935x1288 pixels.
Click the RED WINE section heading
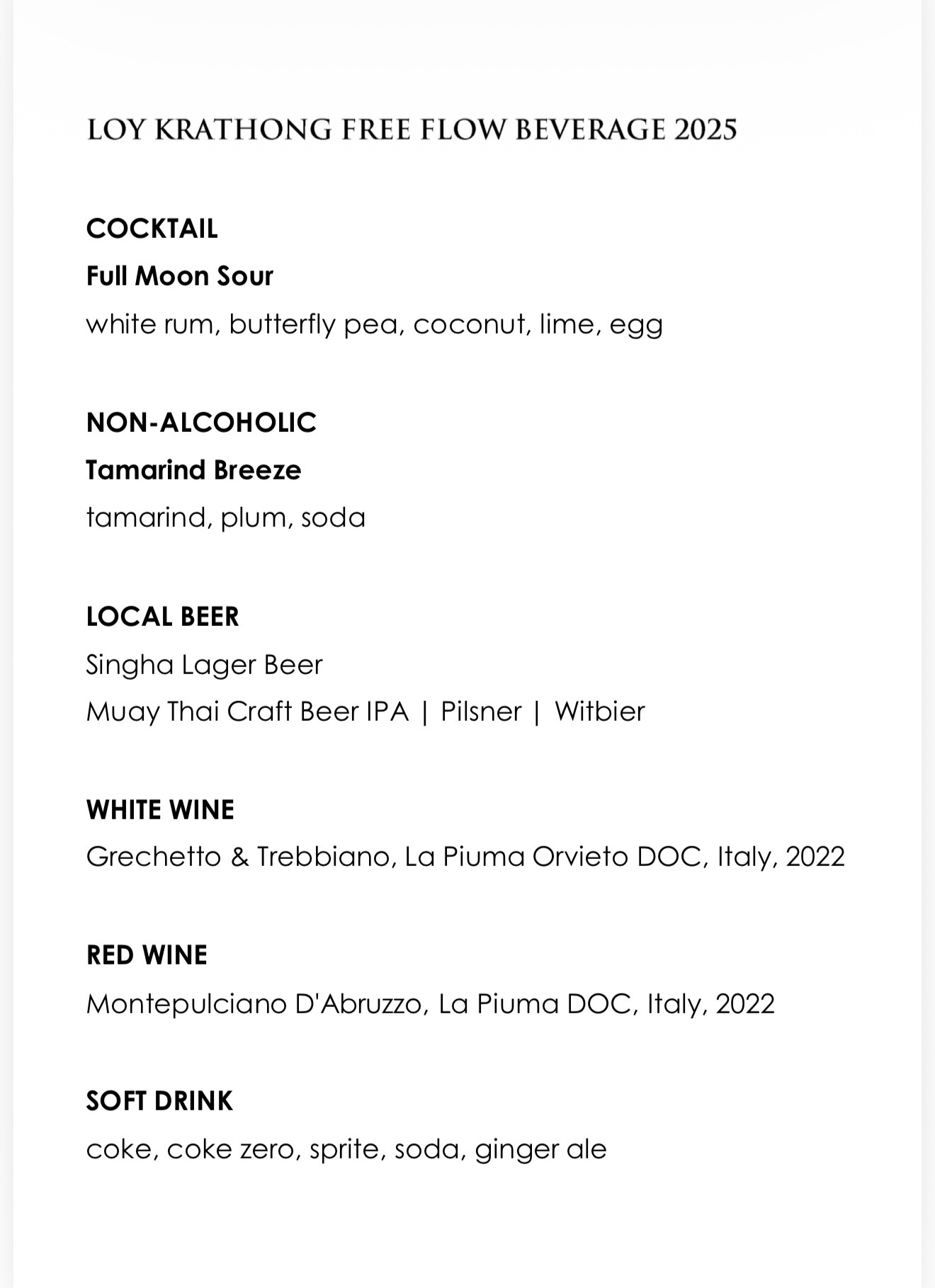coord(147,955)
